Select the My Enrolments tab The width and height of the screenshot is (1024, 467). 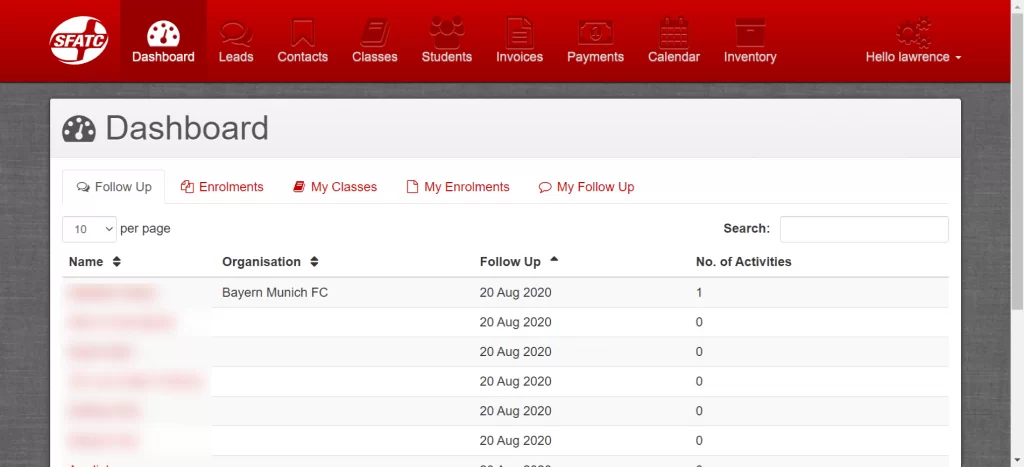[458, 187]
